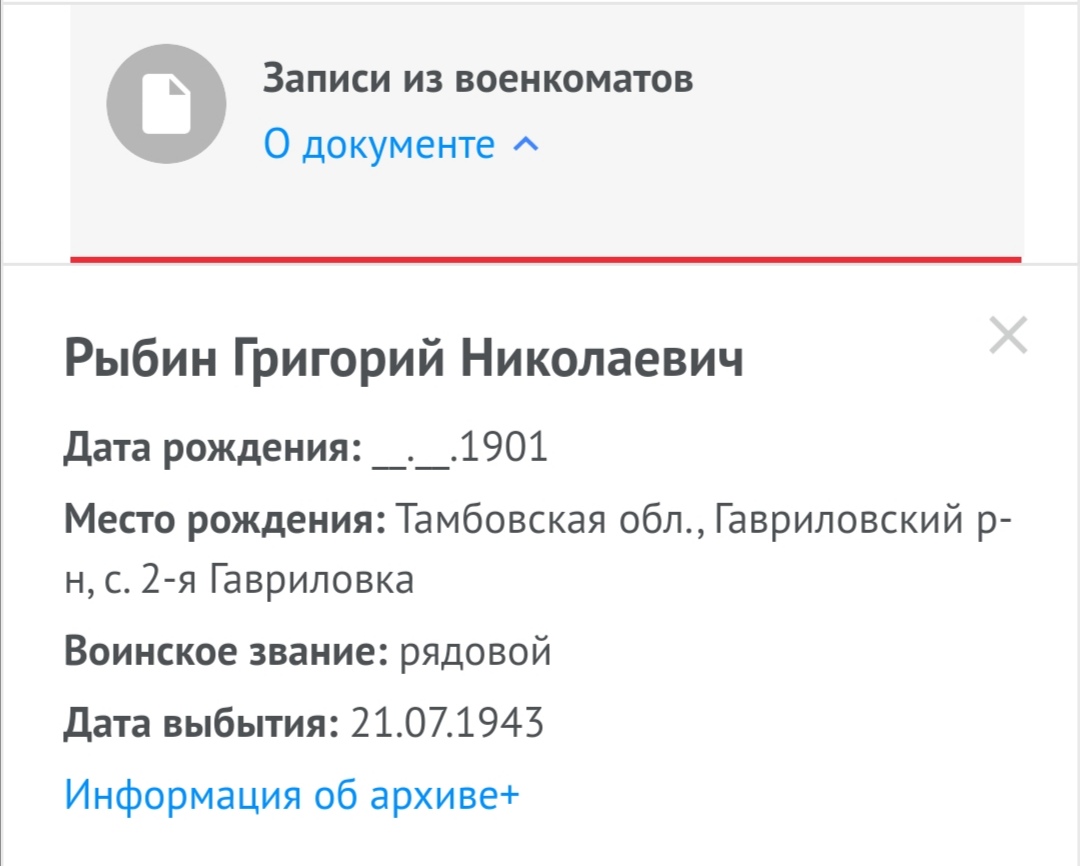Viewport: 1080px width, 866px height.
Task: Click the plus sign after Информация об архиве
Action: pos(510,795)
